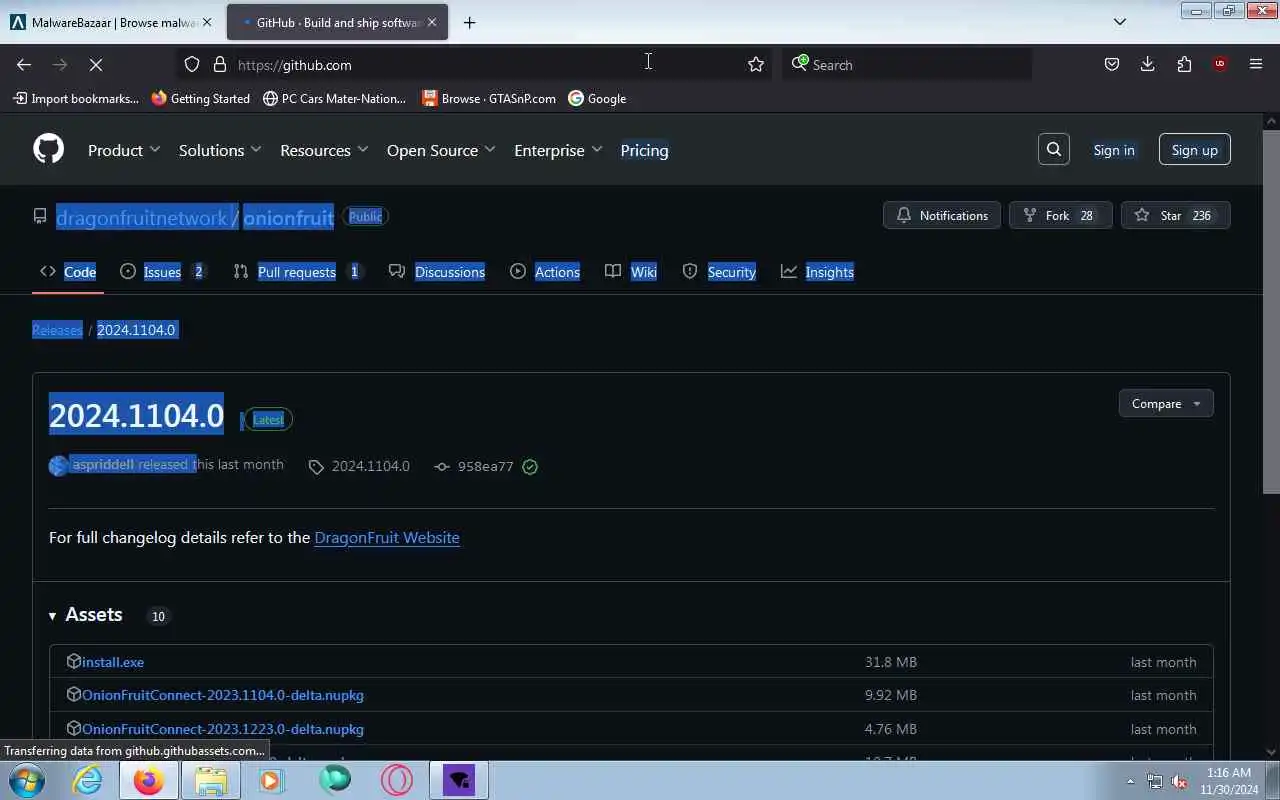Image resolution: width=1280 pixels, height=800 pixels.
Task: Click the Sign up button
Action: 1194,150
